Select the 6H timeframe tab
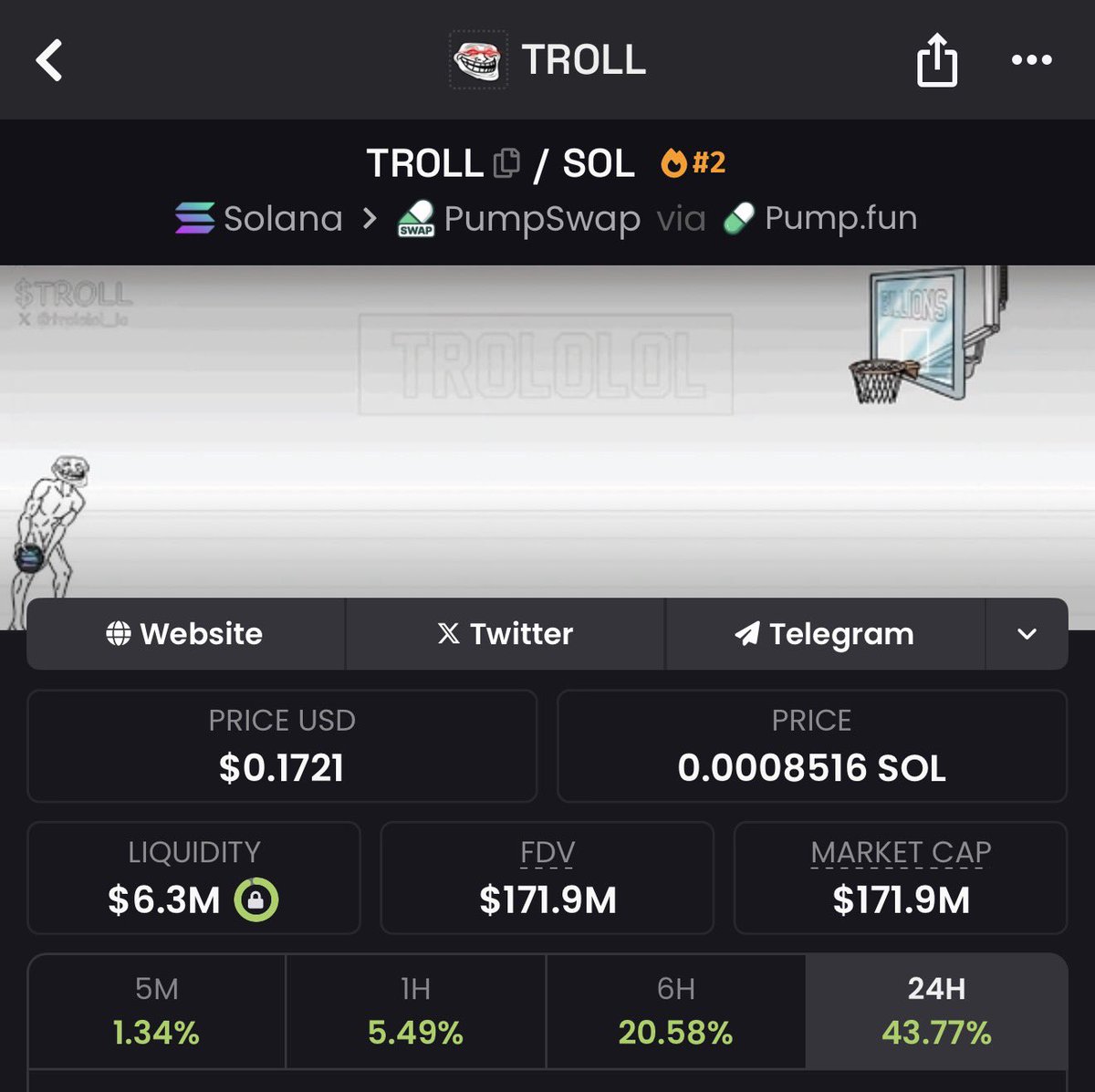This screenshot has height=1092, width=1095. click(x=675, y=1011)
